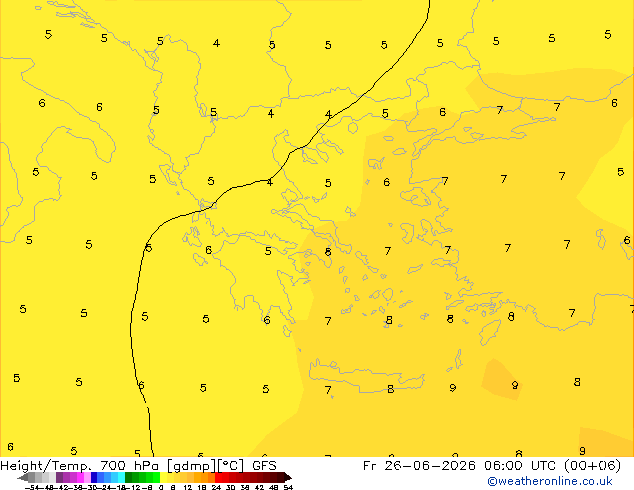This screenshot has height=490, width=634.
Task: Pick the cyan swatch in the temperature legend
Action: point(122,477)
